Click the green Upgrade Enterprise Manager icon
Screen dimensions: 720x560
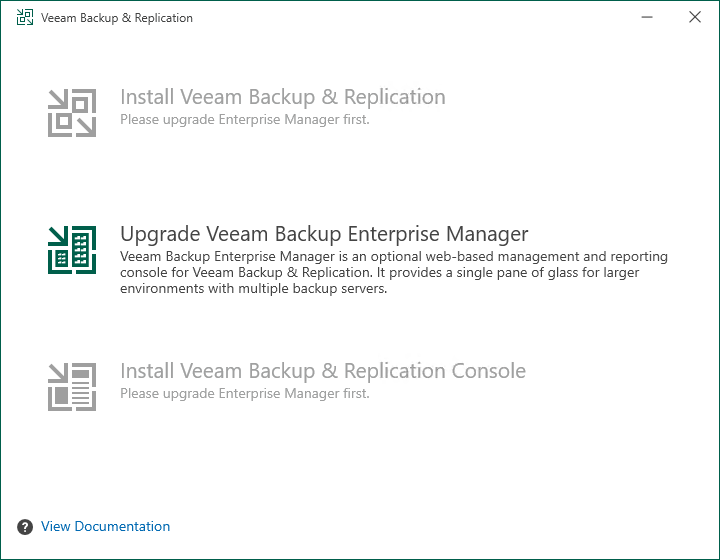pyautogui.click(x=72, y=250)
